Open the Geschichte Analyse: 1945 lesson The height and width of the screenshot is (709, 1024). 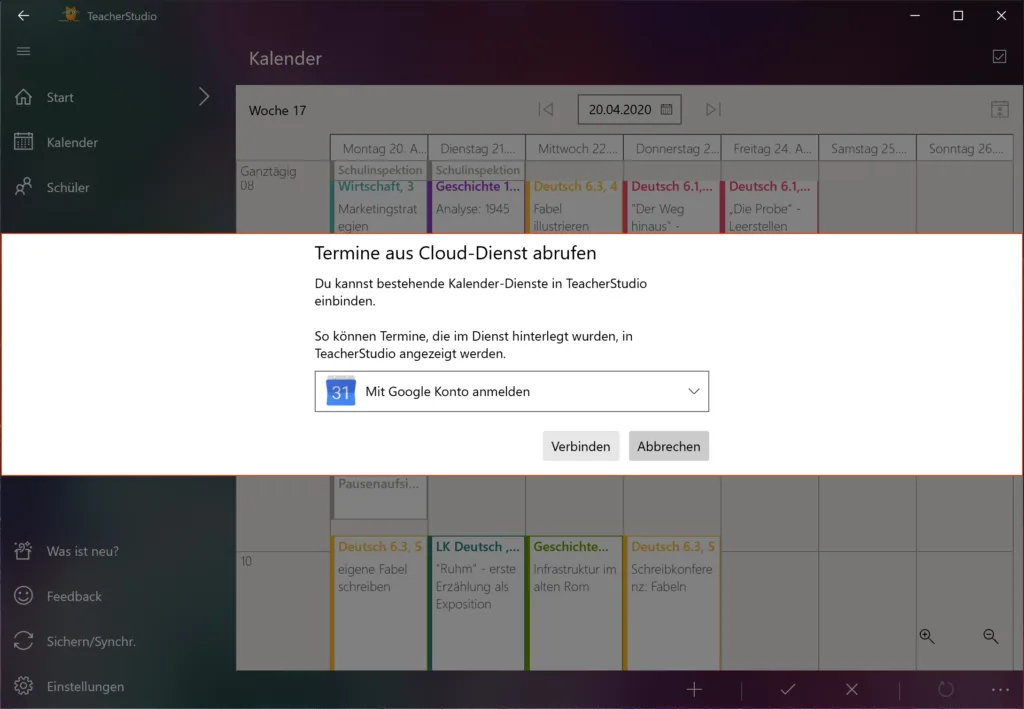point(477,206)
